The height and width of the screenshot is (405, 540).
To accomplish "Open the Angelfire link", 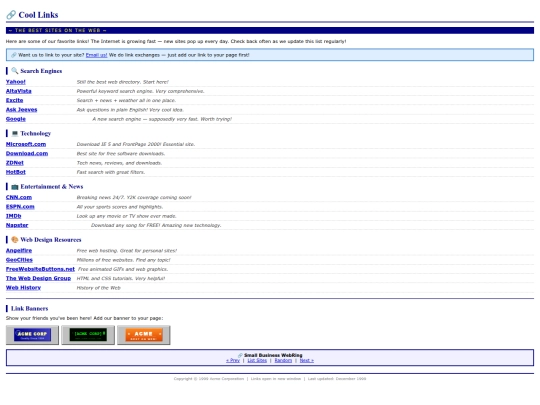I will (x=19, y=250).
